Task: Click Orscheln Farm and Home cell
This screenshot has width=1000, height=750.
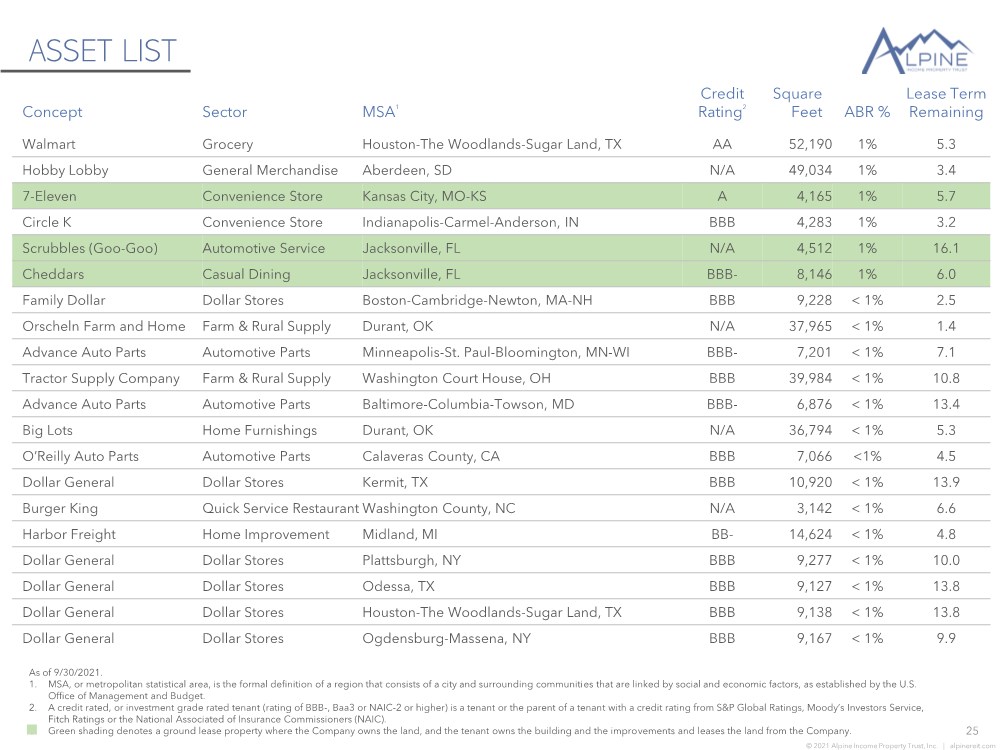Action: click(x=104, y=327)
